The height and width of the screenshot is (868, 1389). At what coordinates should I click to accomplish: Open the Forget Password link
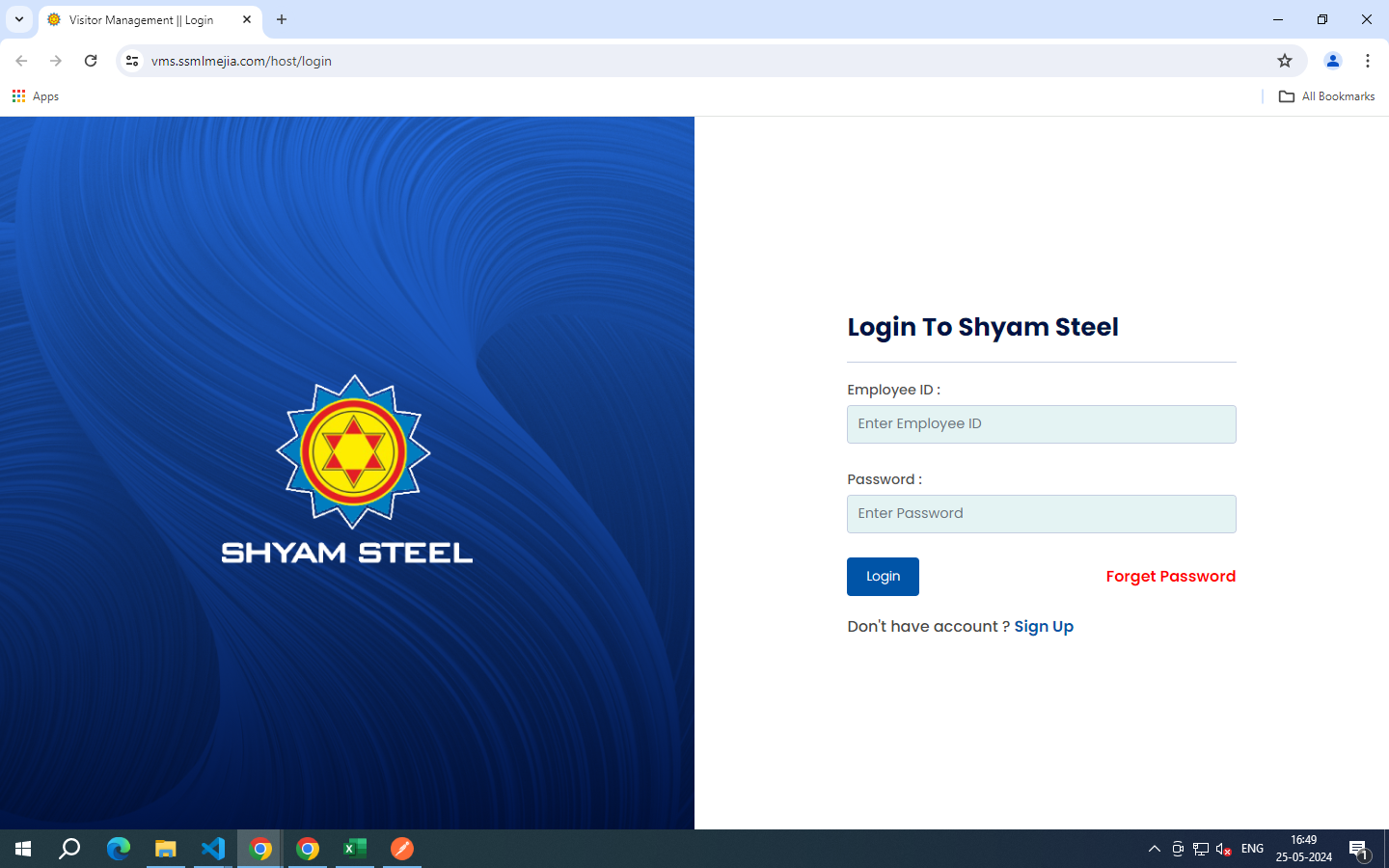click(x=1170, y=577)
